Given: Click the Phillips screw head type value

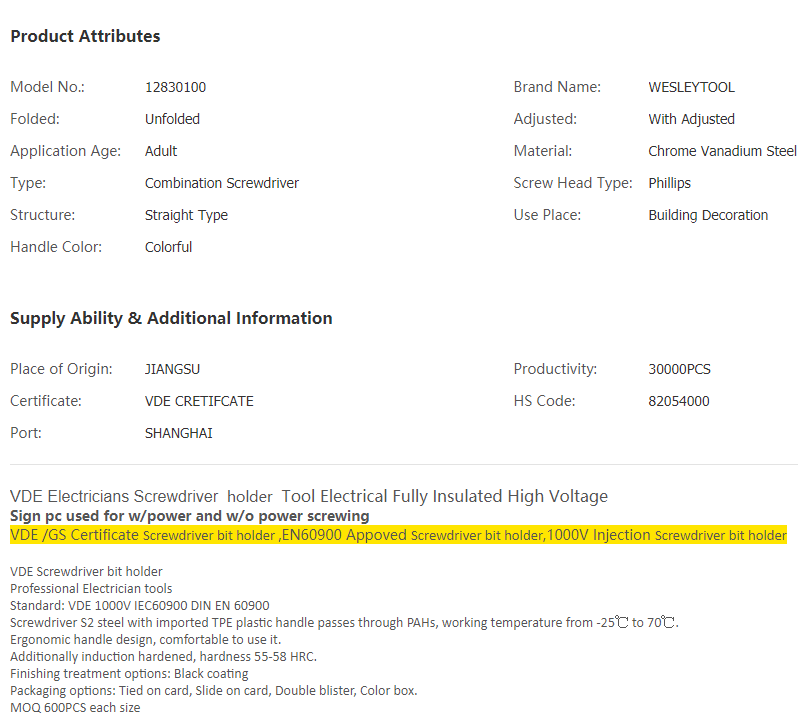Looking at the screenshot, I should [x=669, y=183].
